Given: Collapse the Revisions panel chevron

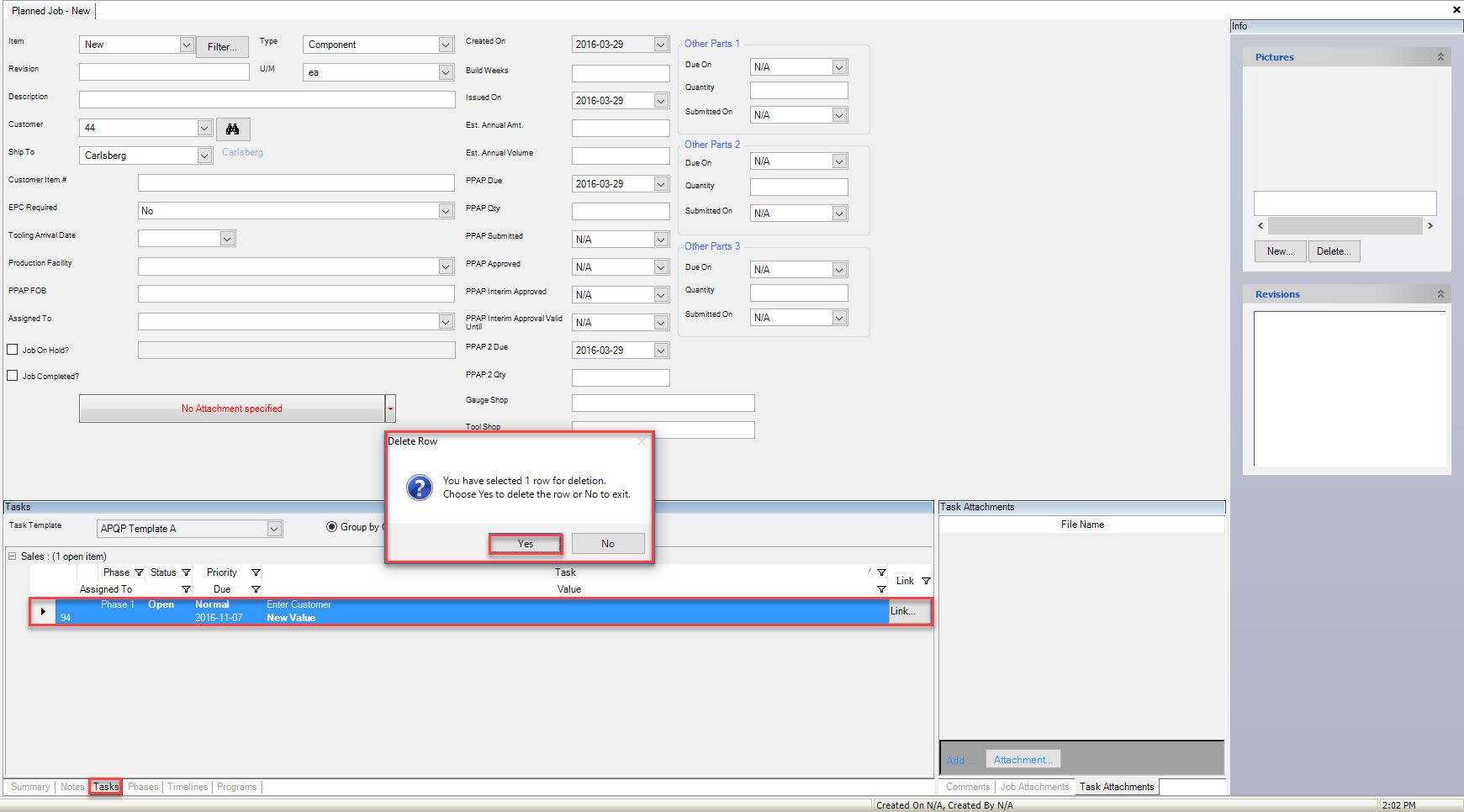Looking at the screenshot, I should [x=1440, y=294].
